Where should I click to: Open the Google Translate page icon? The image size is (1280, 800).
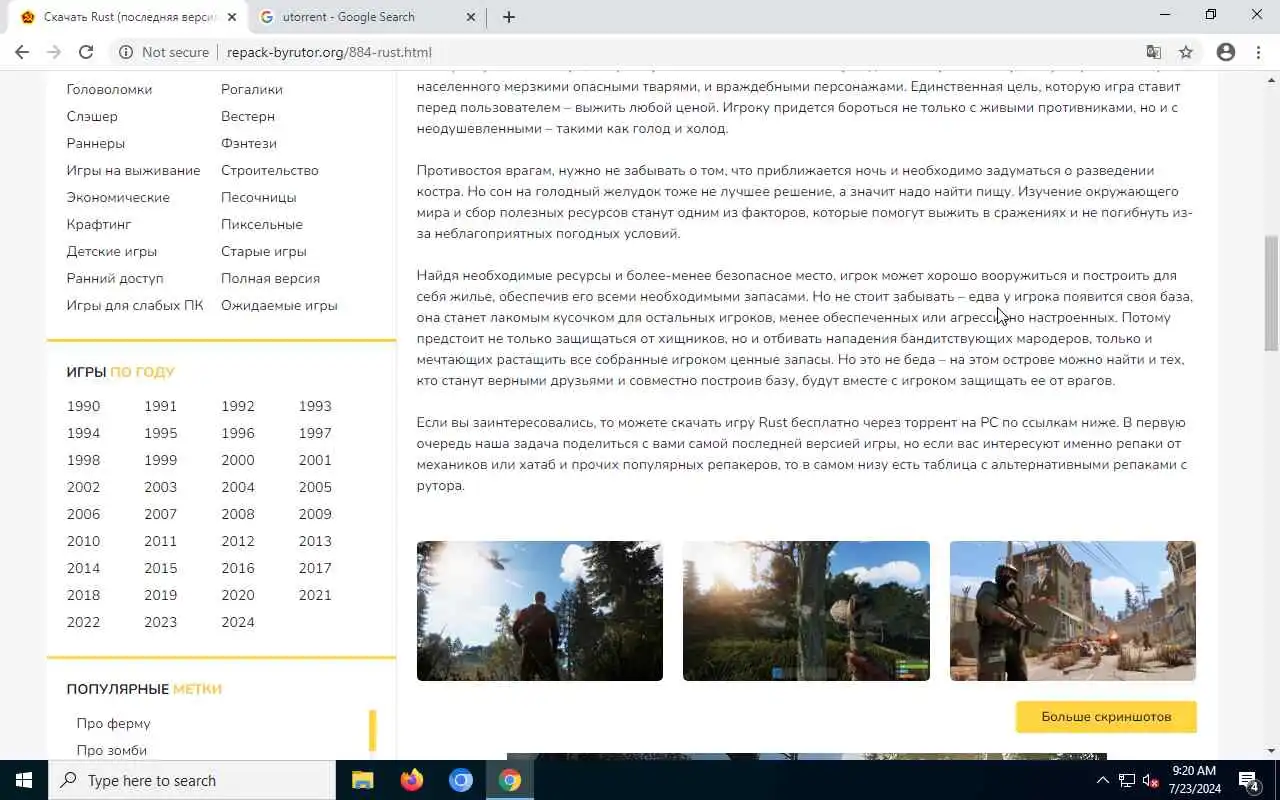coord(1154,52)
